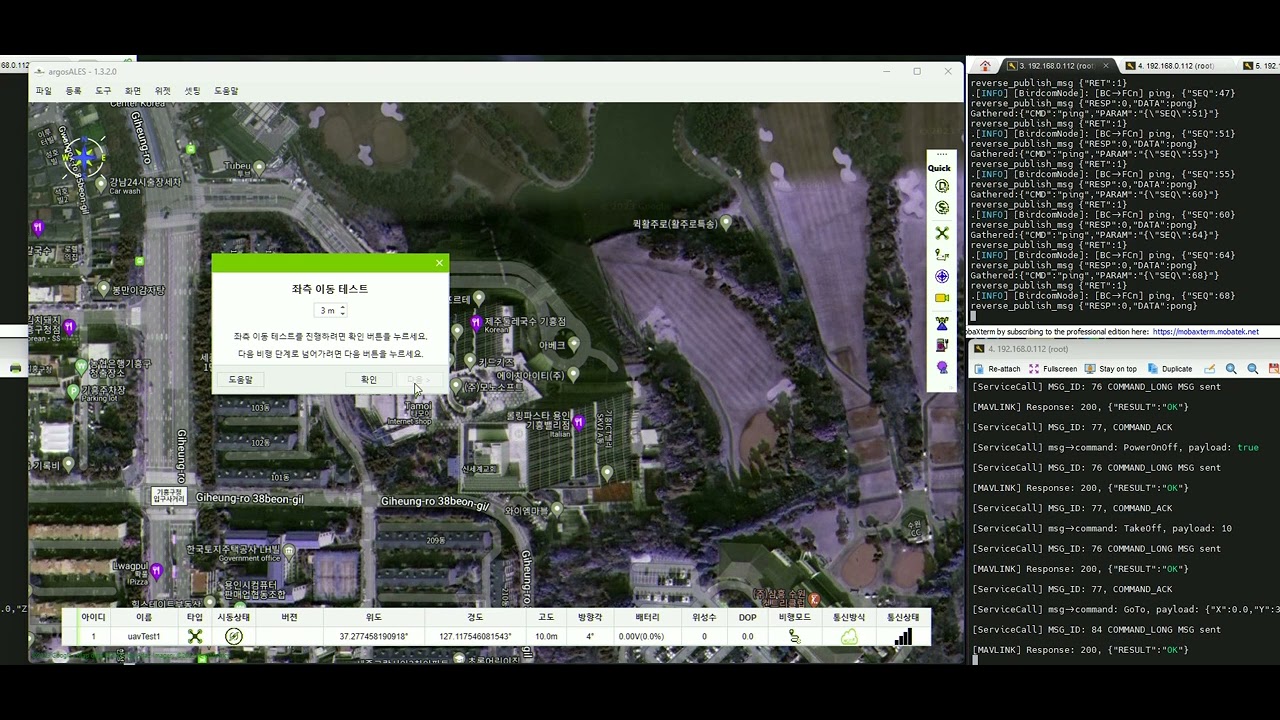Click the first magnifier zoom icon in MobaXterm

1231,369
